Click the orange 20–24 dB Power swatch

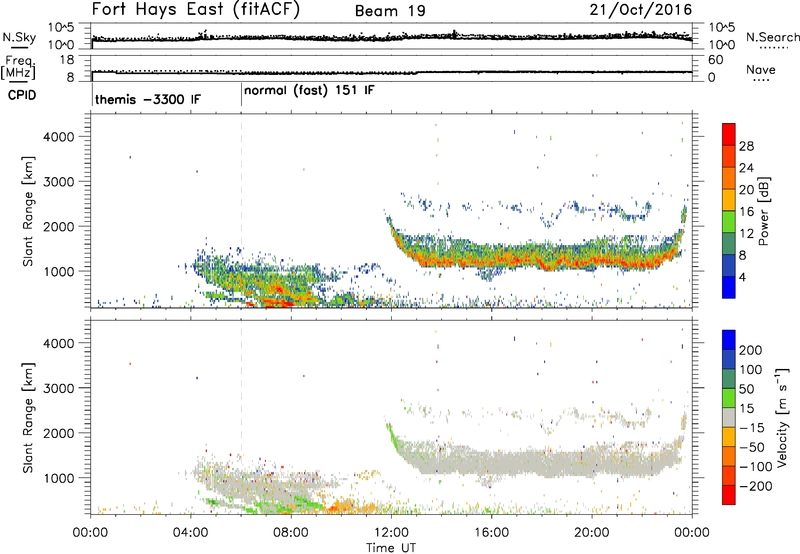pos(729,178)
